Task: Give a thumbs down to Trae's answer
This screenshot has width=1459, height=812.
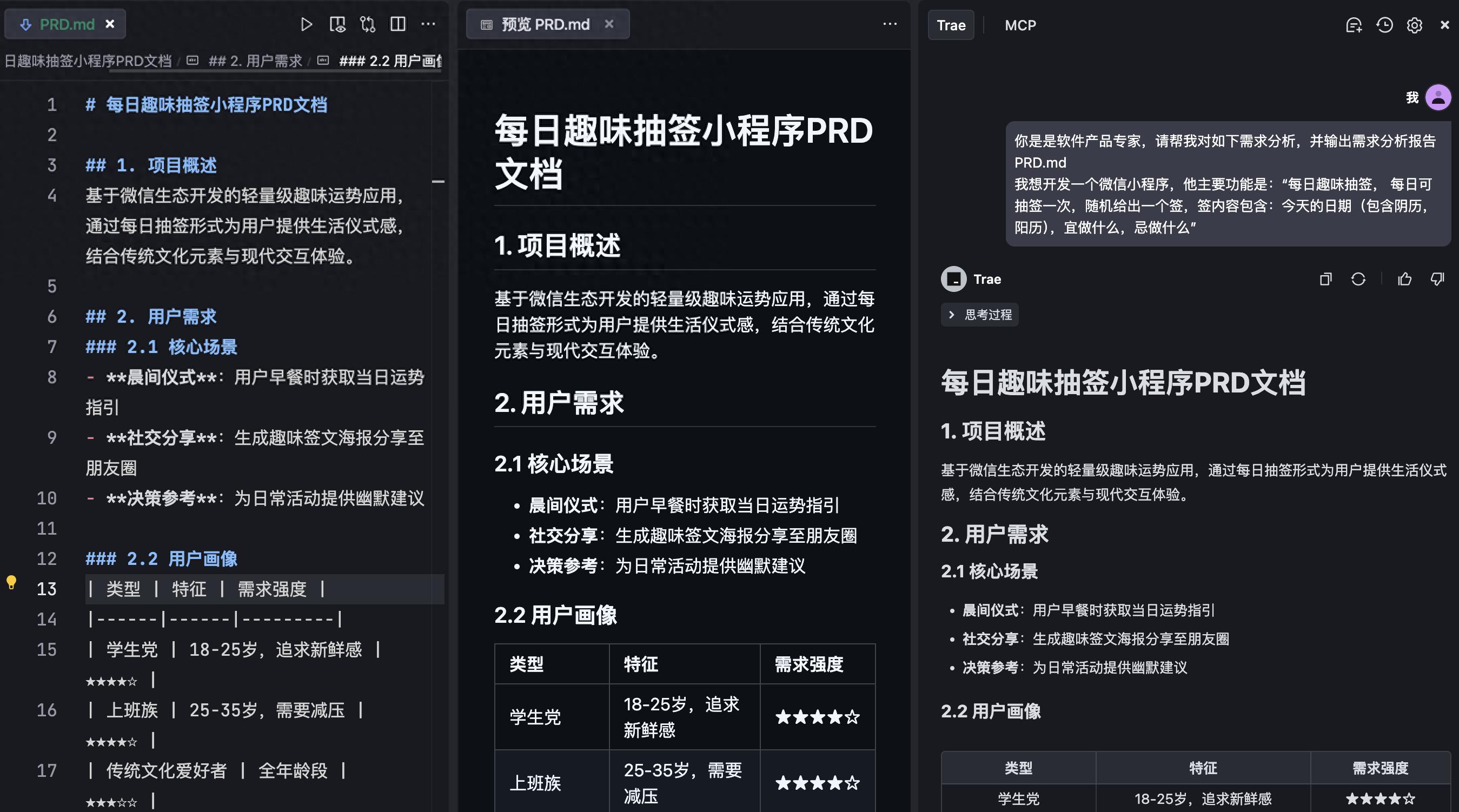Action: tap(1437, 279)
